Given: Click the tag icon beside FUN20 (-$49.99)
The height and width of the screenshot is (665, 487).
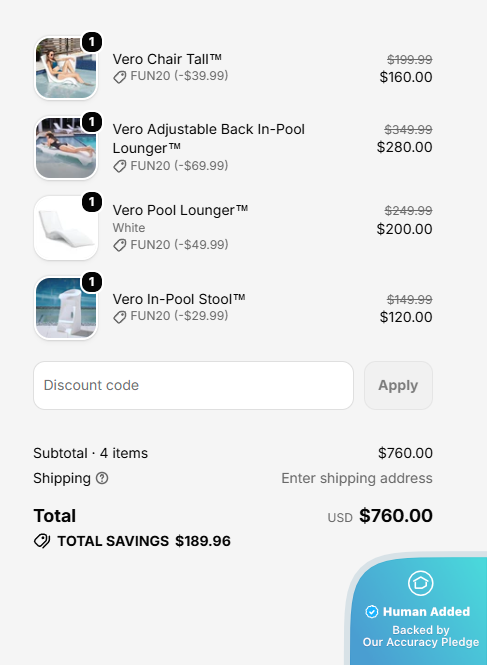Looking at the screenshot, I should pyautogui.click(x=120, y=245).
